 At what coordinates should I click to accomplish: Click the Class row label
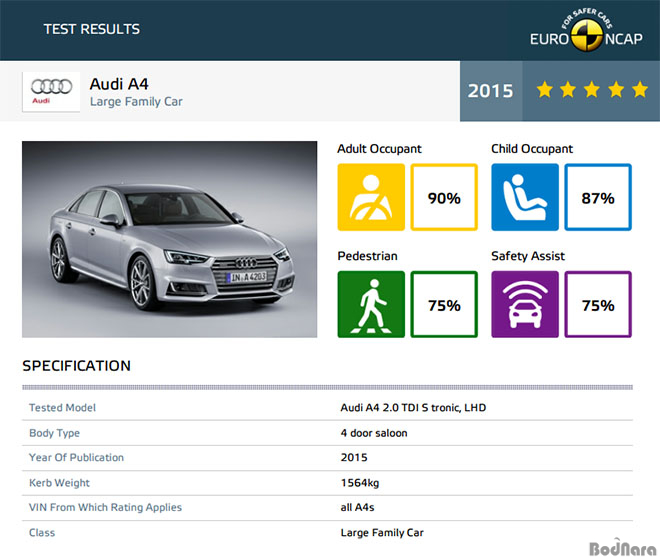click(x=42, y=532)
